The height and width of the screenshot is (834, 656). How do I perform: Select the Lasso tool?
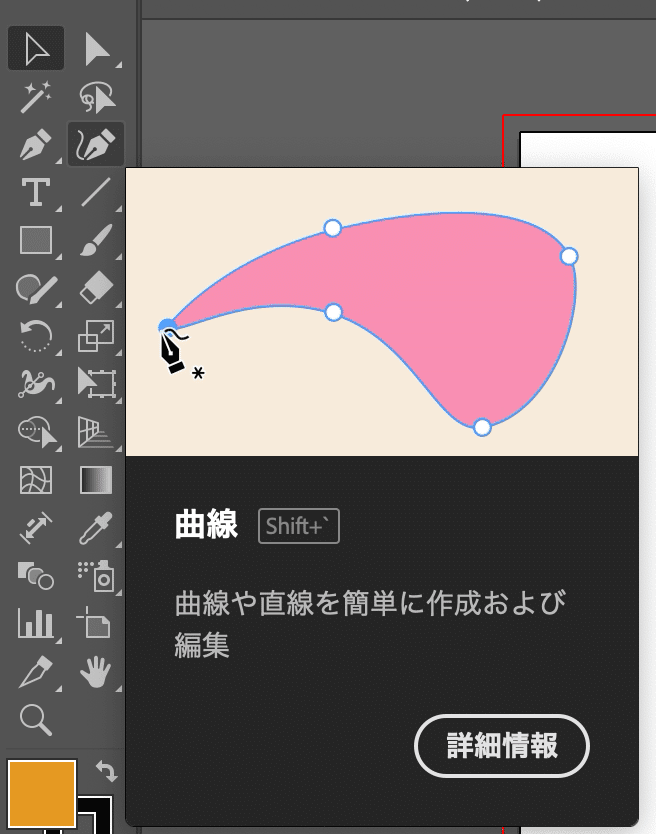pyautogui.click(x=96, y=97)
